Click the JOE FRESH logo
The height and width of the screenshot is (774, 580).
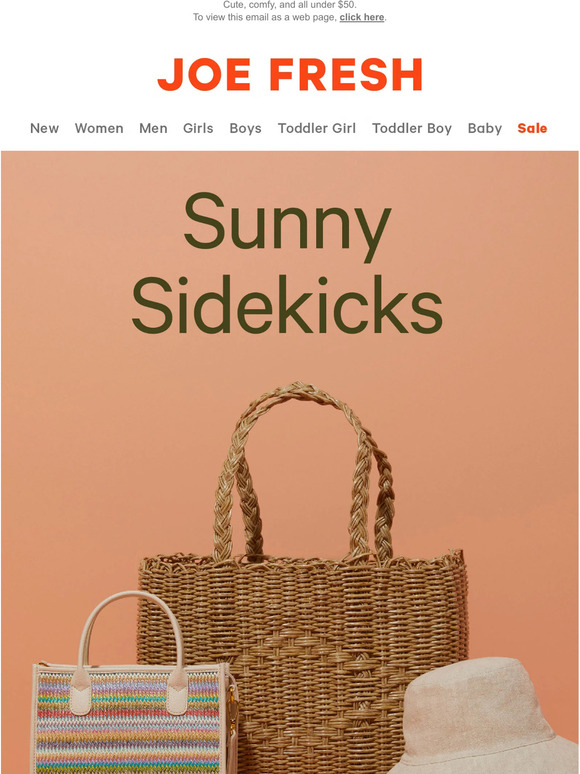[x=290, y=75]
